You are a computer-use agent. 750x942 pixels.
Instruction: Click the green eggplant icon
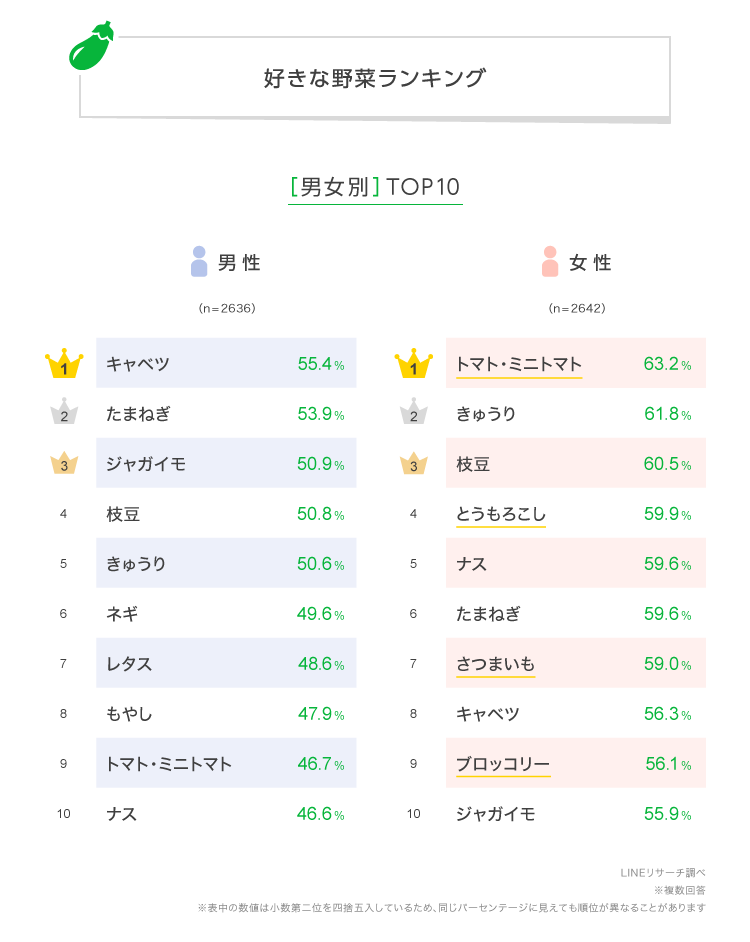[x=90, y=45]
